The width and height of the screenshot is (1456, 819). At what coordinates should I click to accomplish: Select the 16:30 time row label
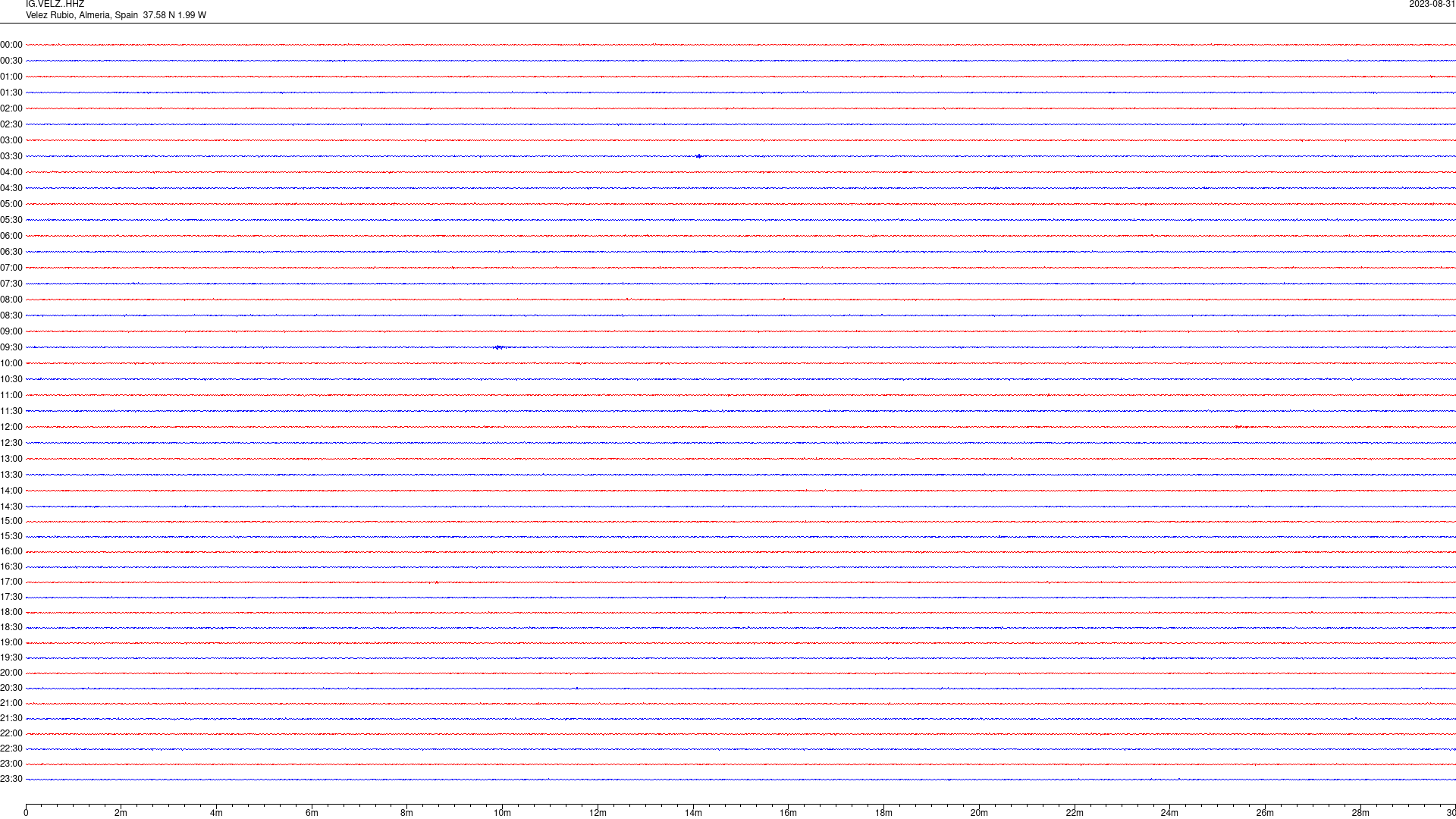(x=11, y=566)
